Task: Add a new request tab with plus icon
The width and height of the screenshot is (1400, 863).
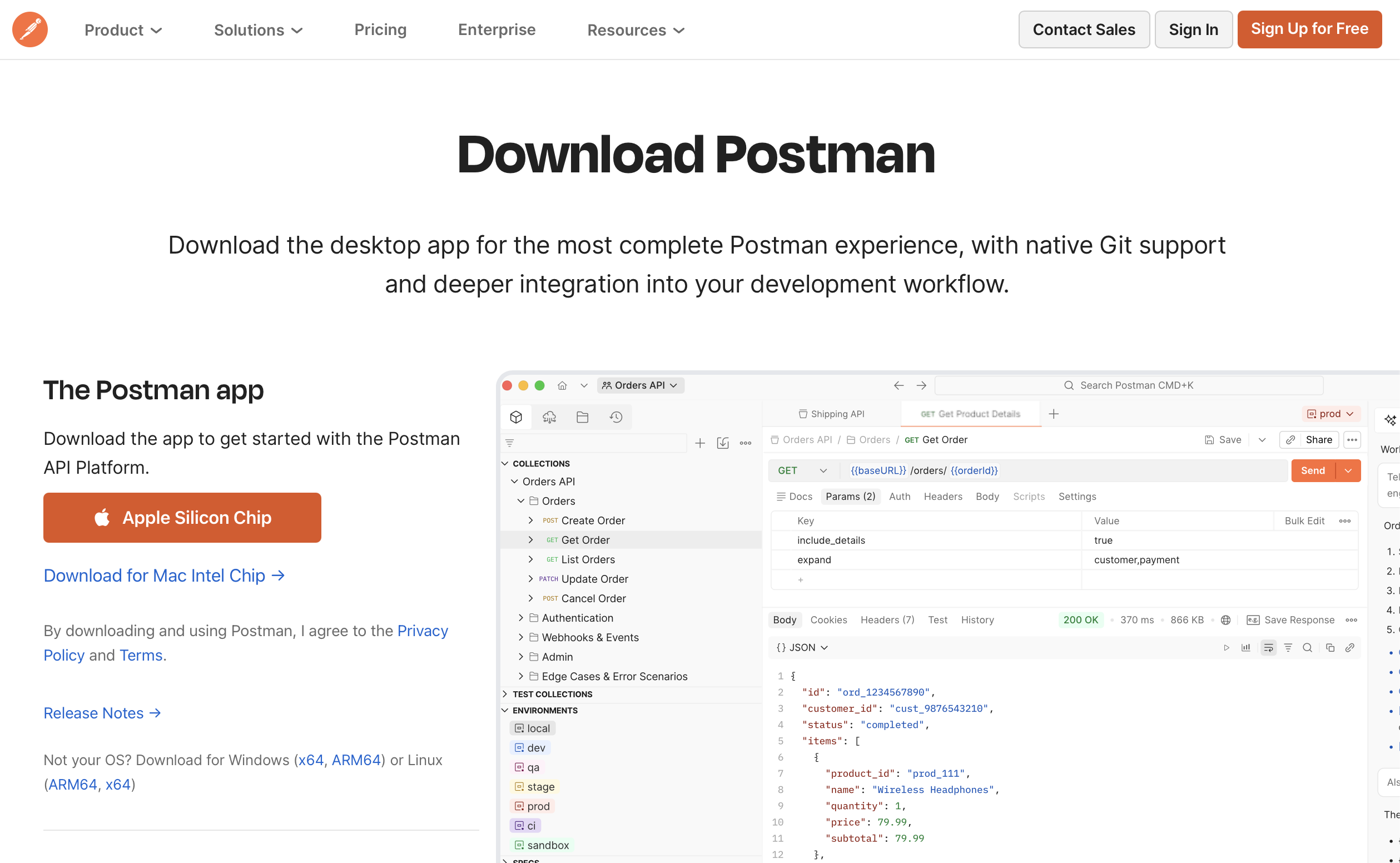Action: (x=1054, y=414)
